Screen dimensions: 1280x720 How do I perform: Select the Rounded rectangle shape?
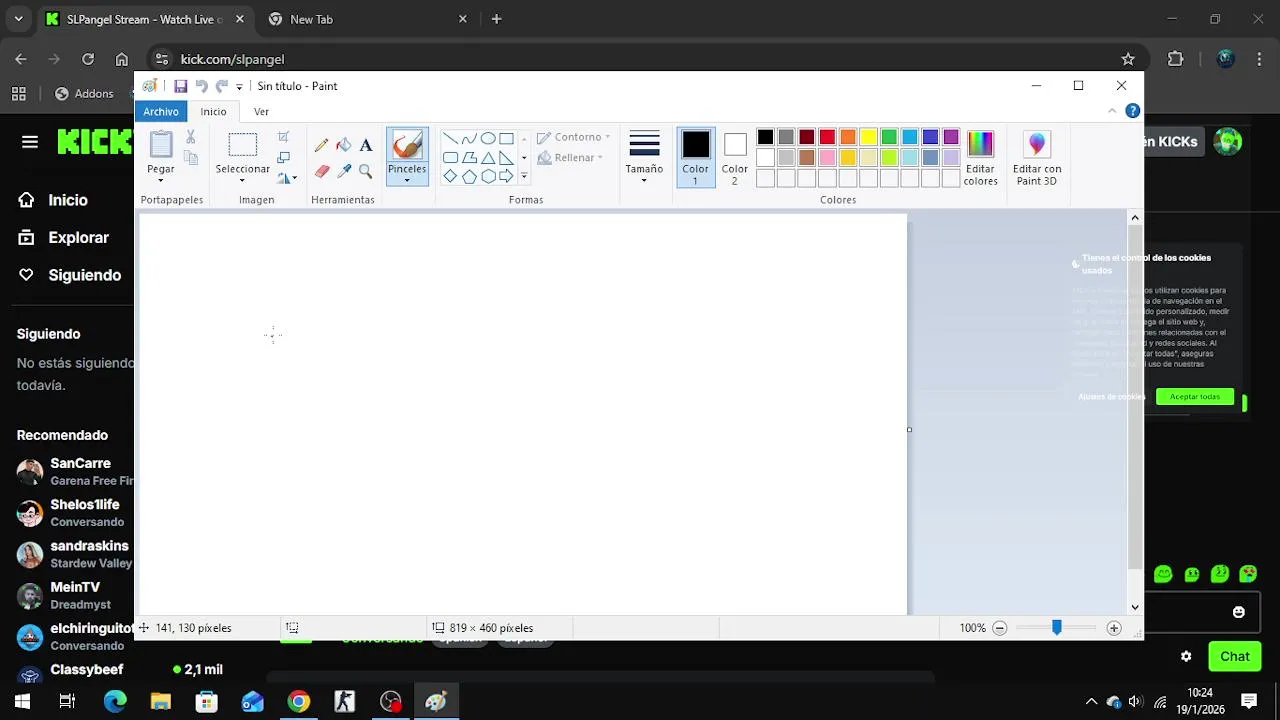click(450, 158)
